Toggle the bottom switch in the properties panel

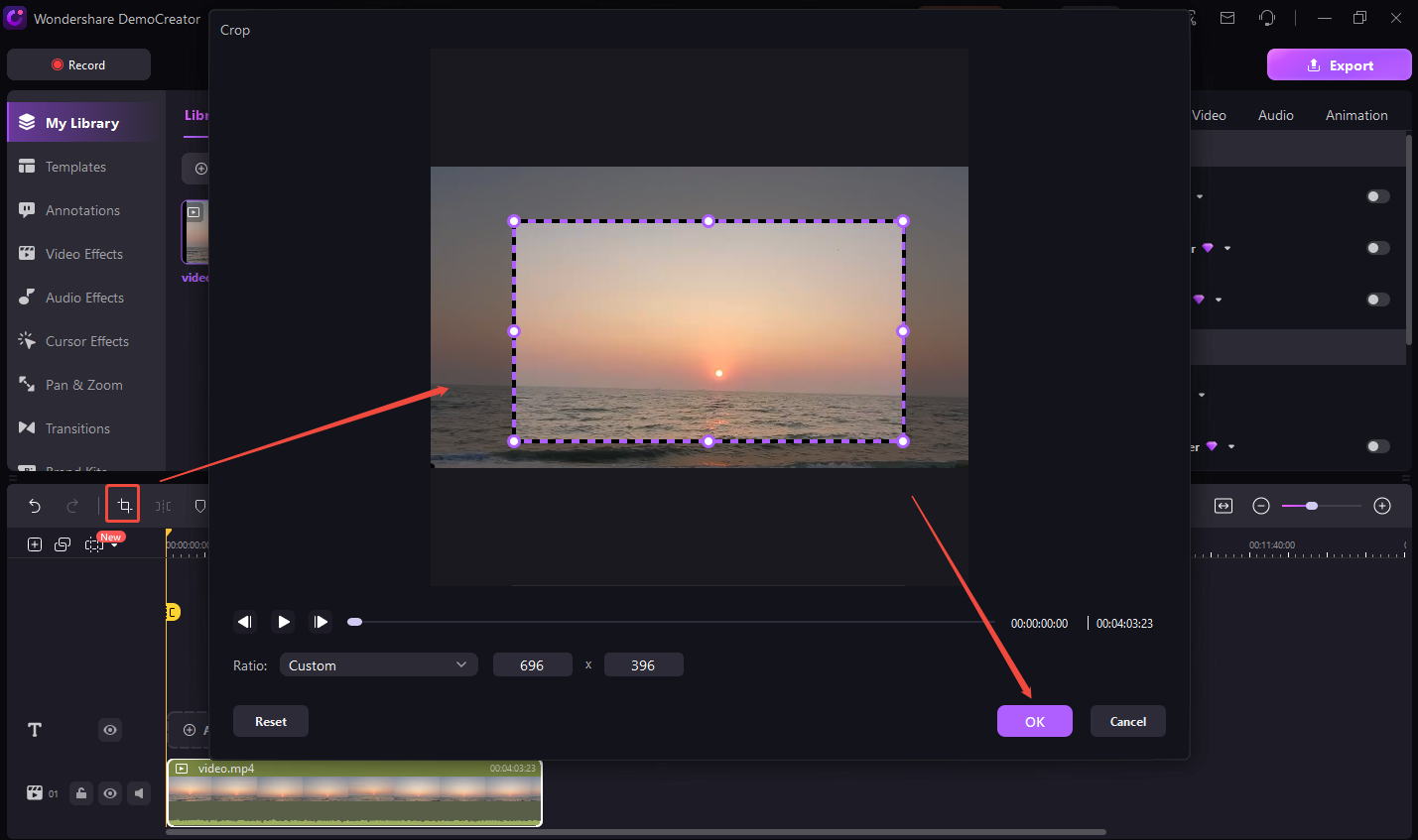point(1378,446)
